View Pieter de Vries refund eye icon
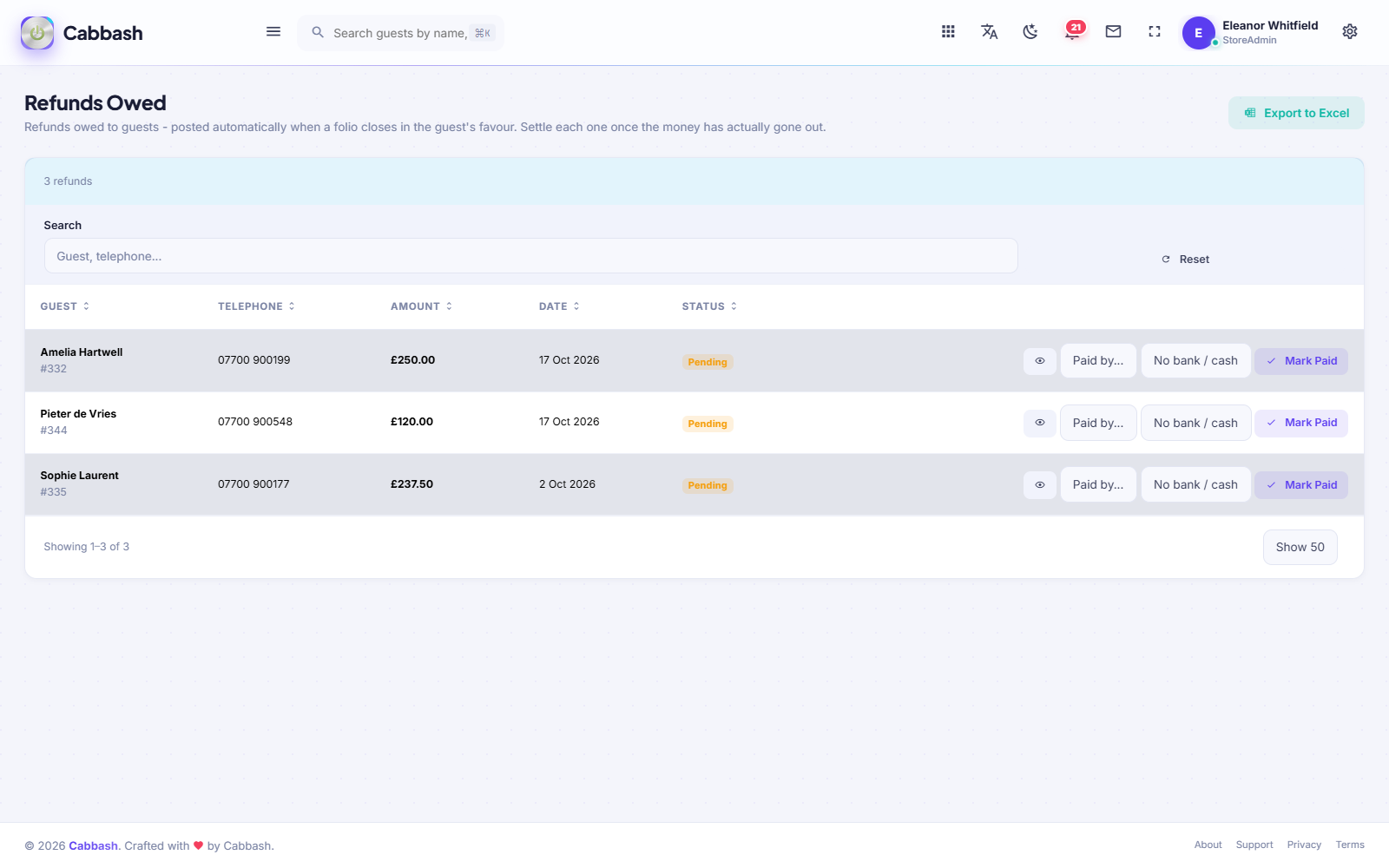The height and width of the screenshot is (868, 1389). pyautogui.click(x=1040, y=423)
